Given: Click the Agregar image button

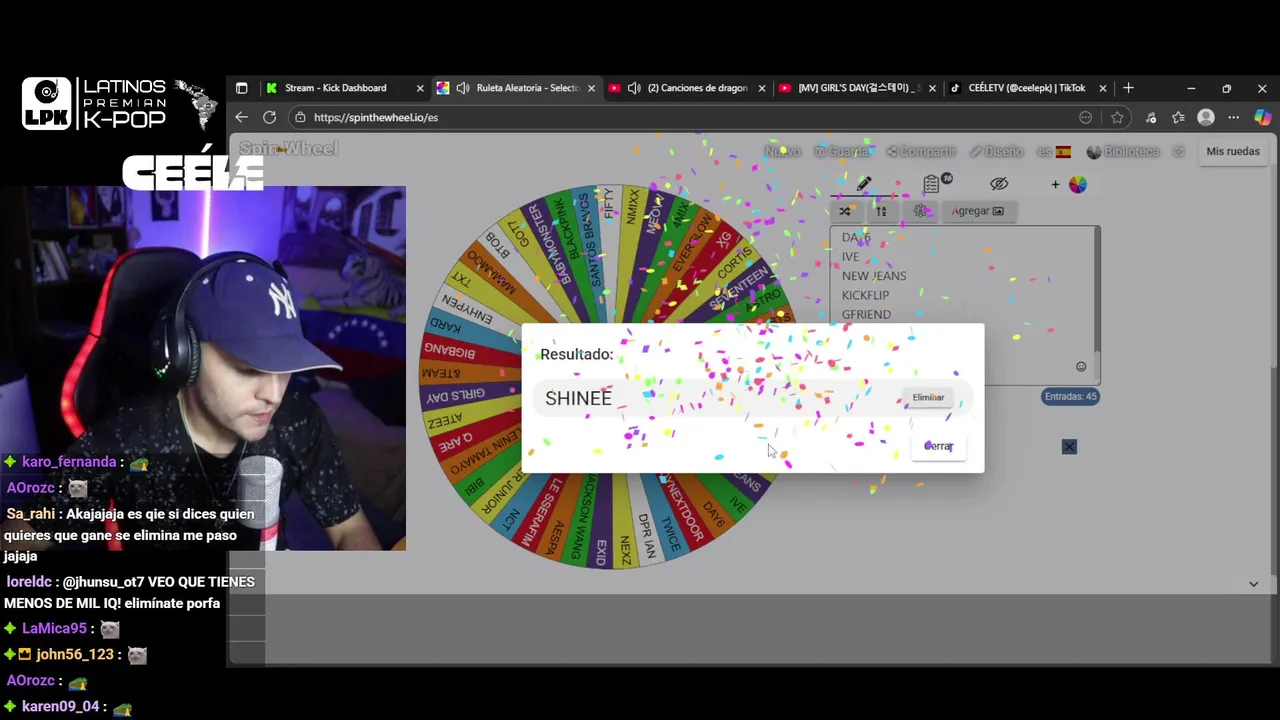Looking at the screenshot, I should point(977,211).
